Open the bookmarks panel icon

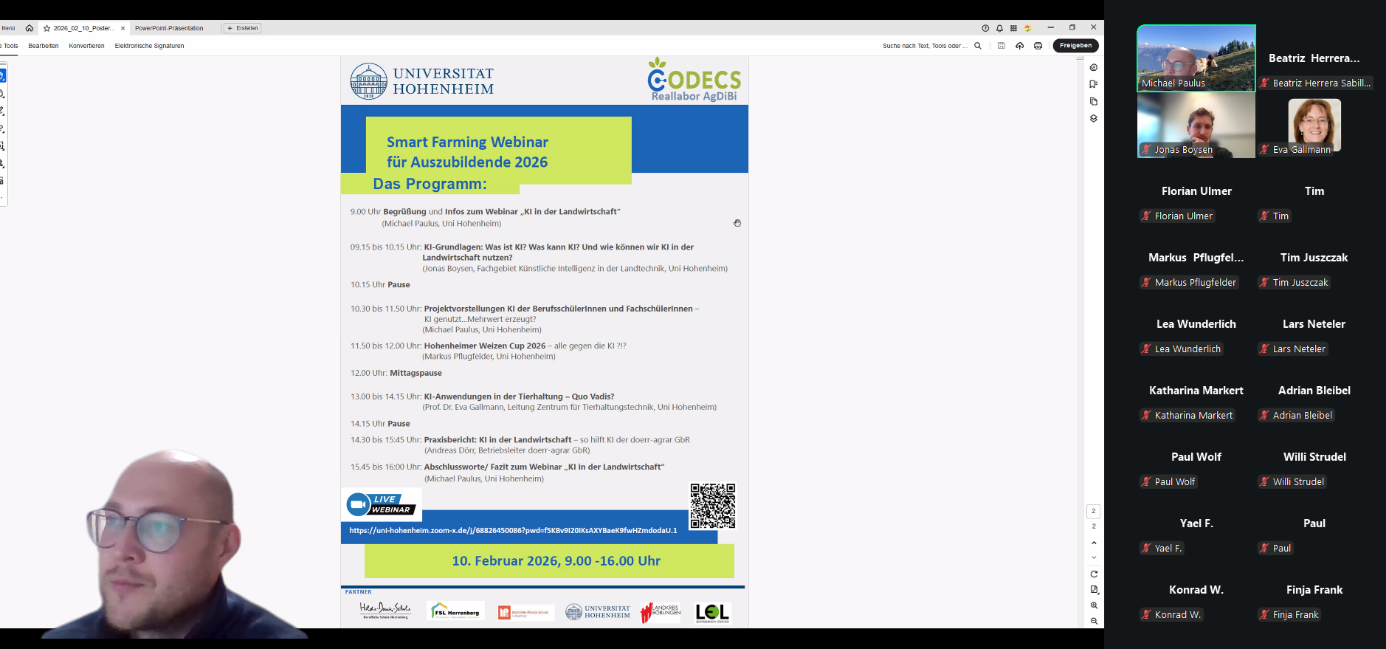point(1094,84)
